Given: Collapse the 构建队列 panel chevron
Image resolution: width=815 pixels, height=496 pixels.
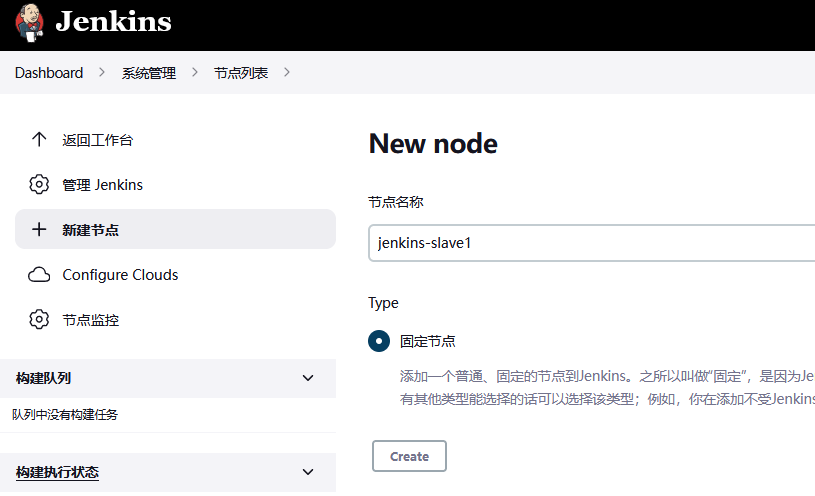Looking at the screenshot, I should click(x=308, y=378).
